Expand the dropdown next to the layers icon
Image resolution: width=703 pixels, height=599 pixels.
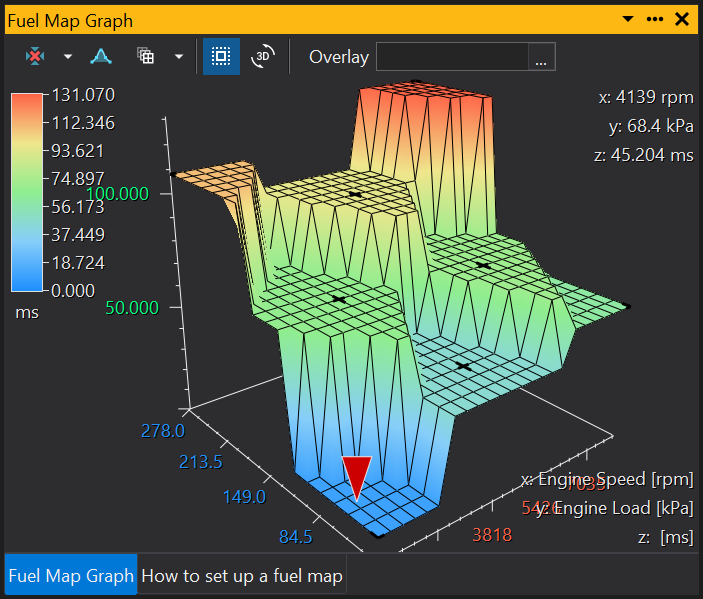(178, 57)
